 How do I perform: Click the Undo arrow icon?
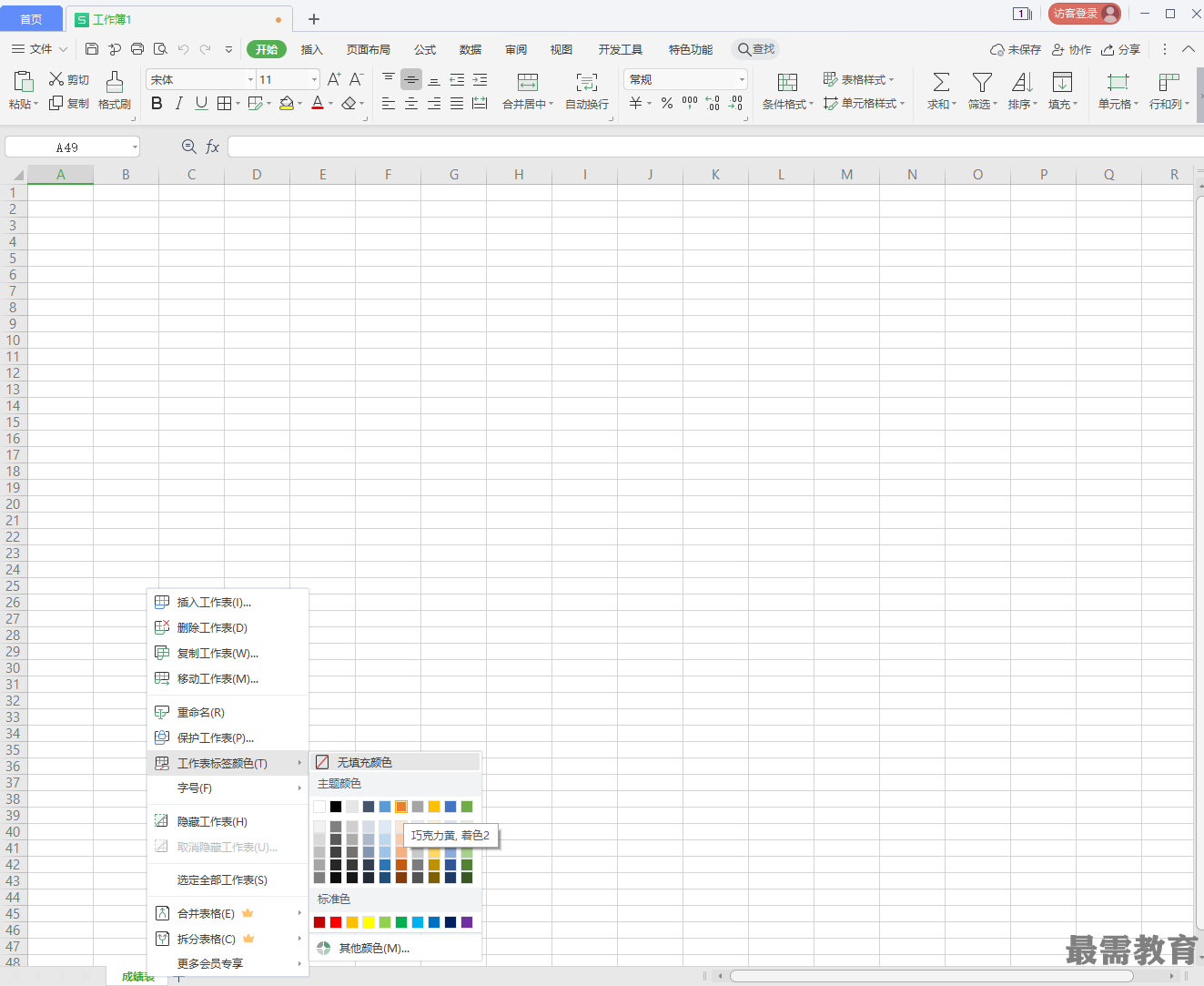click(x=183, y=49)
